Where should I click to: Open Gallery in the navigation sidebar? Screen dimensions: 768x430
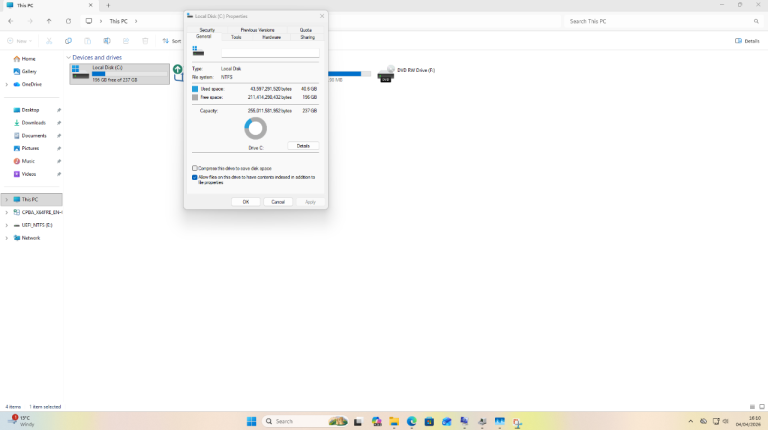[29, 72]
